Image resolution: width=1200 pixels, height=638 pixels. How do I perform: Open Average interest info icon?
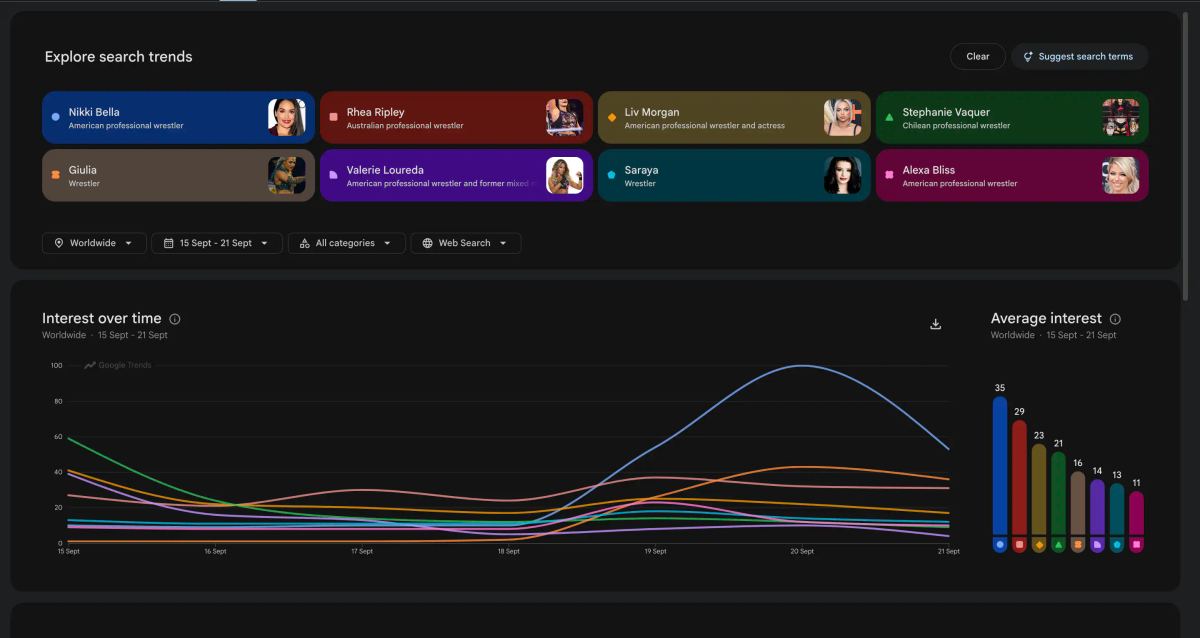[x=1115, y=319]
